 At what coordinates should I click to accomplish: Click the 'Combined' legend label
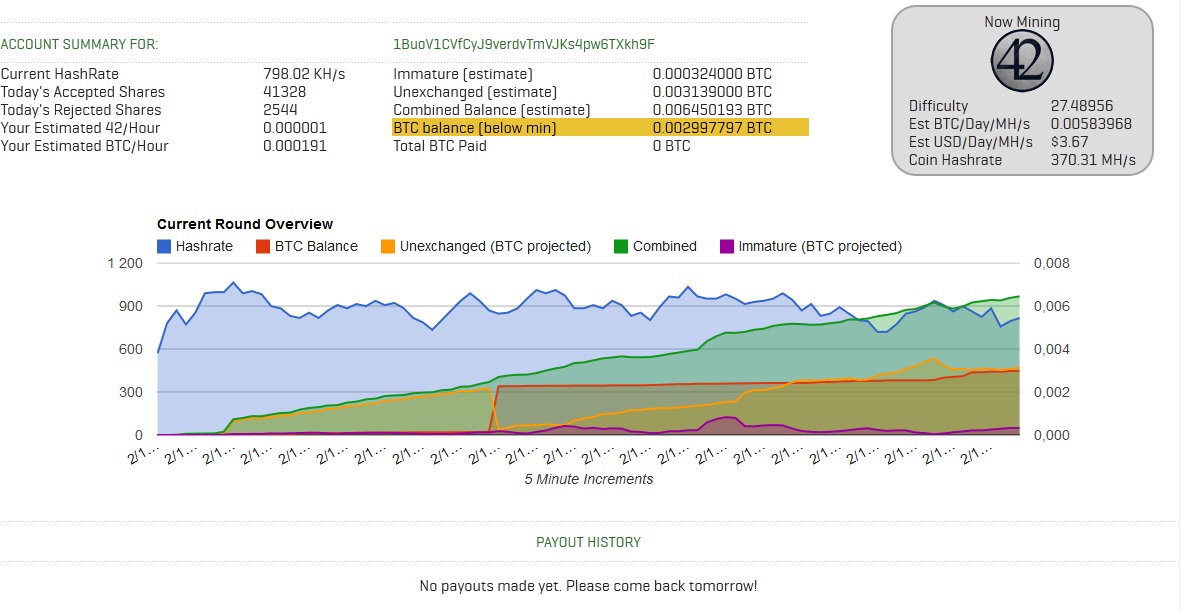point(665,246)
